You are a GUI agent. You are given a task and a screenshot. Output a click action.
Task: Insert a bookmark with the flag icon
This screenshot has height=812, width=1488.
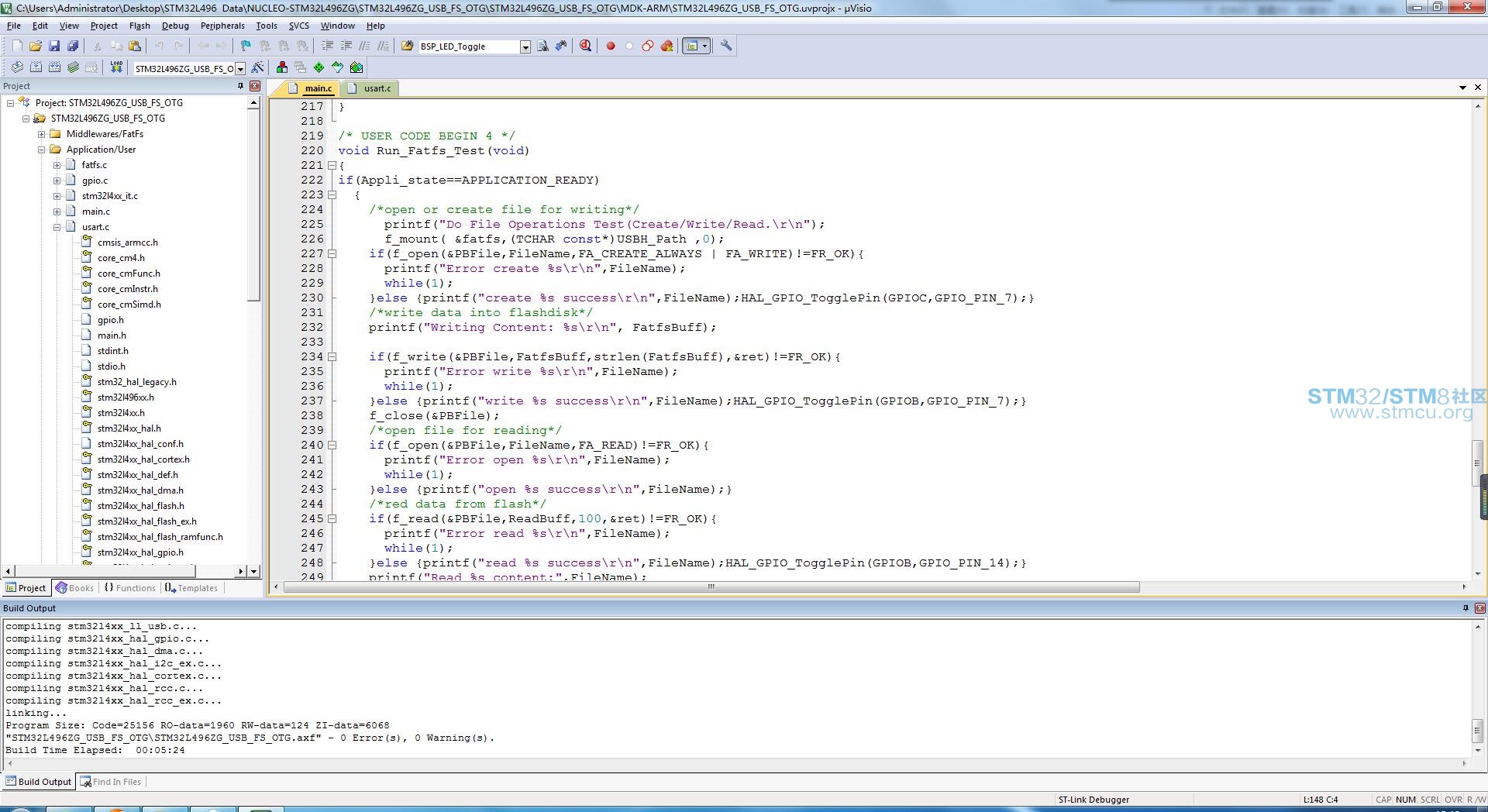point(246,46)
